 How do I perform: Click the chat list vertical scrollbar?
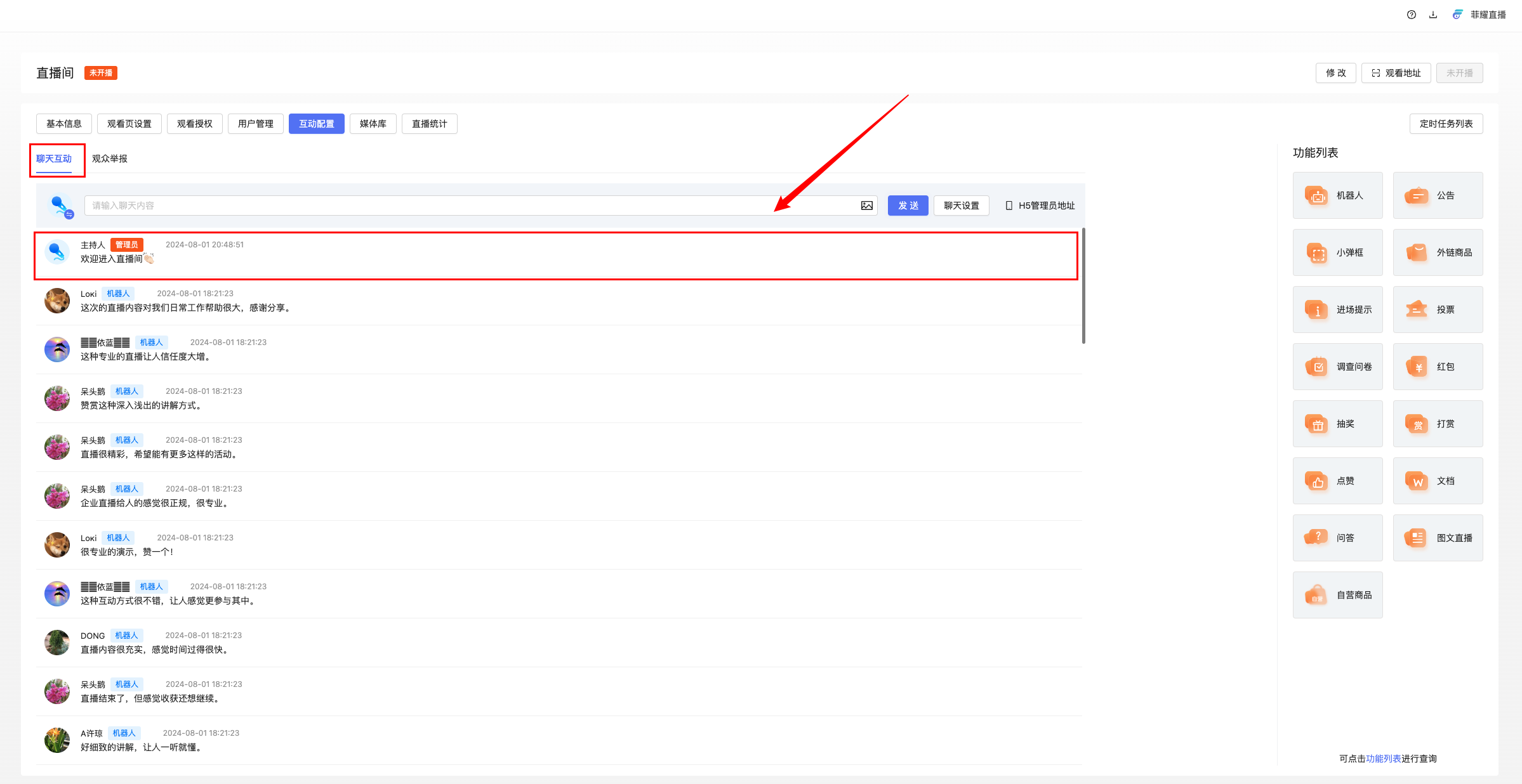(1083, 287)
